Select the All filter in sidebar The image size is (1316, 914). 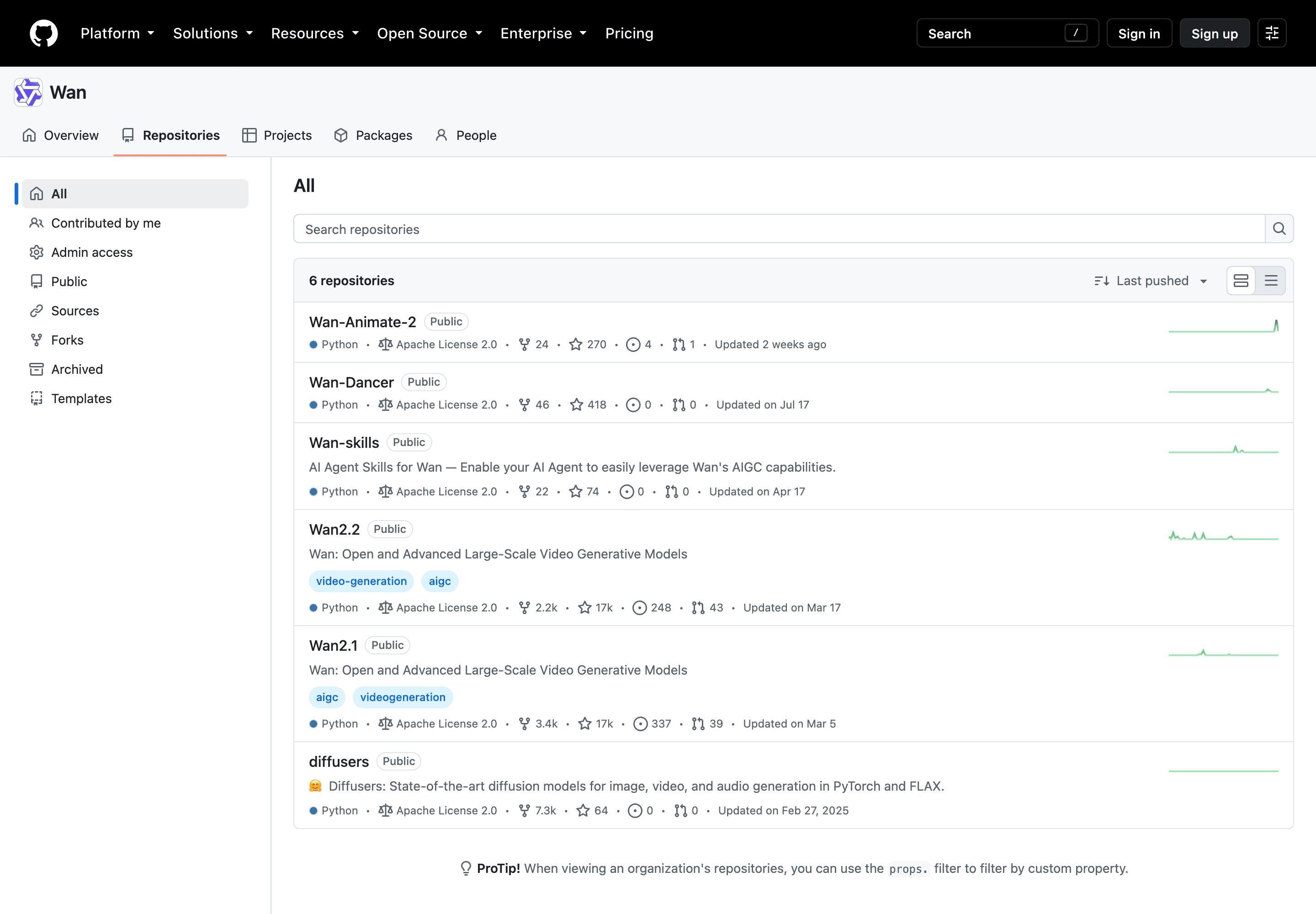[135, 194]
